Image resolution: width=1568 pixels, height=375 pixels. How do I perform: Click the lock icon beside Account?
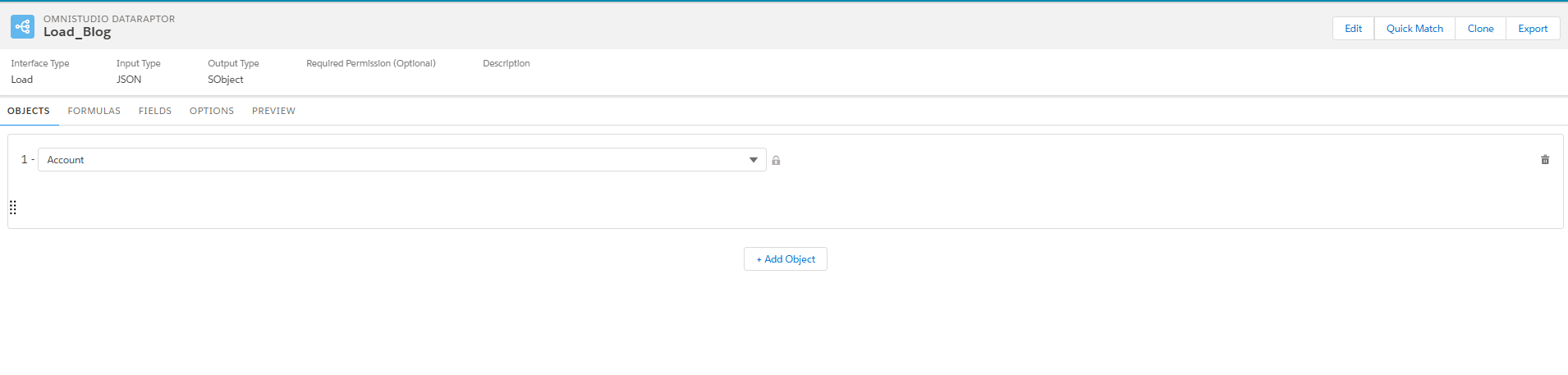[x=776, y=161]
